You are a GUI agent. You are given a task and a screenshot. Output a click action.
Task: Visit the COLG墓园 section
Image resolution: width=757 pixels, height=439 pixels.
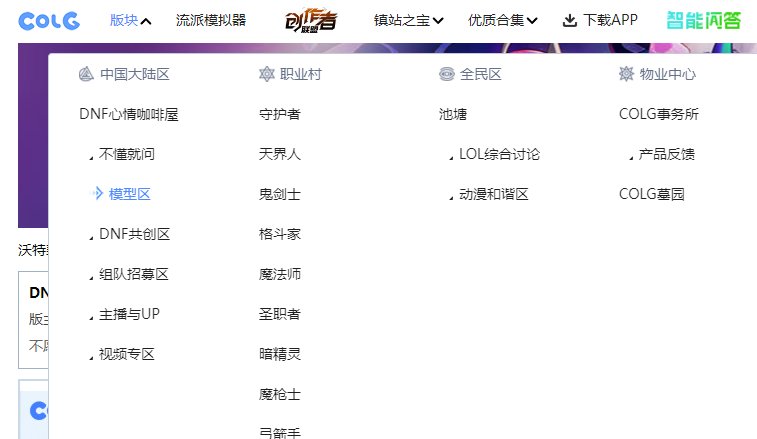pos(651,194)
